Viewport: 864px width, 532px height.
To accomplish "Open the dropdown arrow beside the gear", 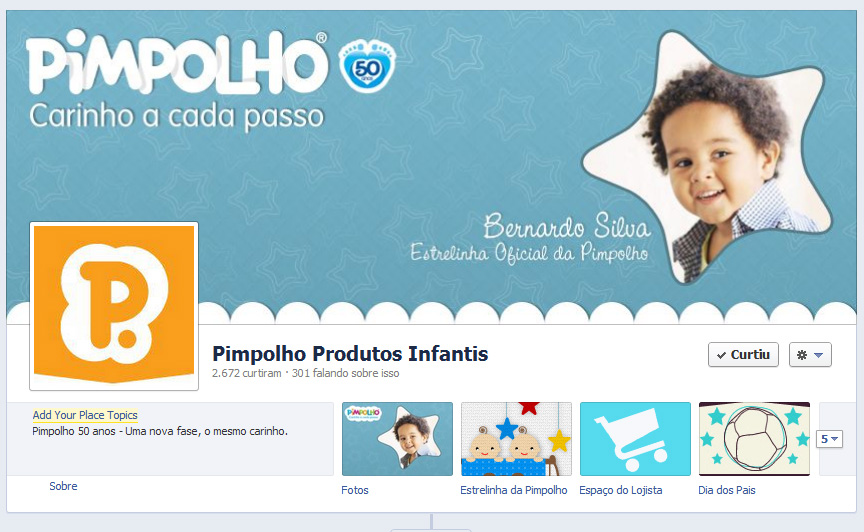I will [819, 355].
